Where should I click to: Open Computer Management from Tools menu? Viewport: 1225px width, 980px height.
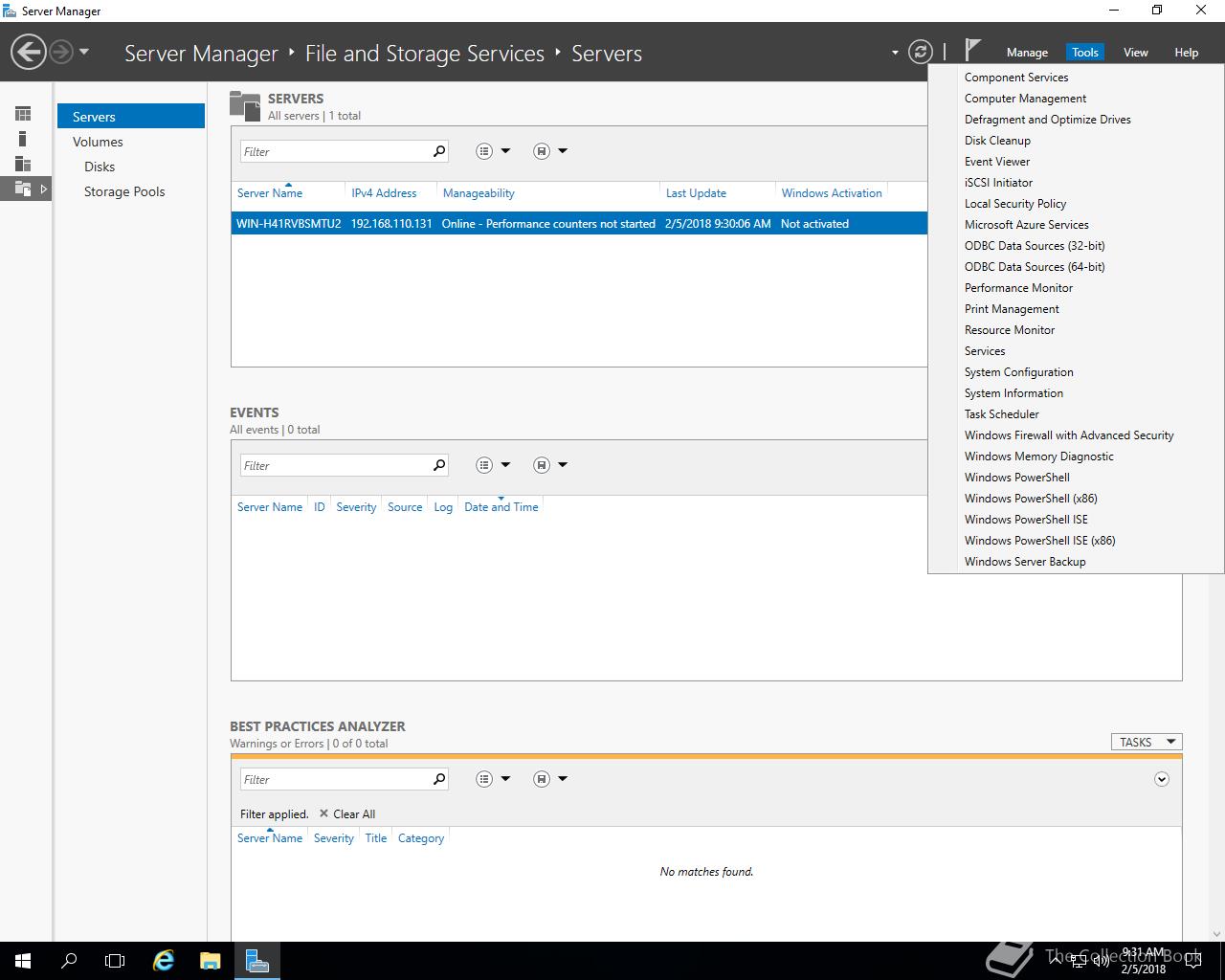[x=1025, y=99]
